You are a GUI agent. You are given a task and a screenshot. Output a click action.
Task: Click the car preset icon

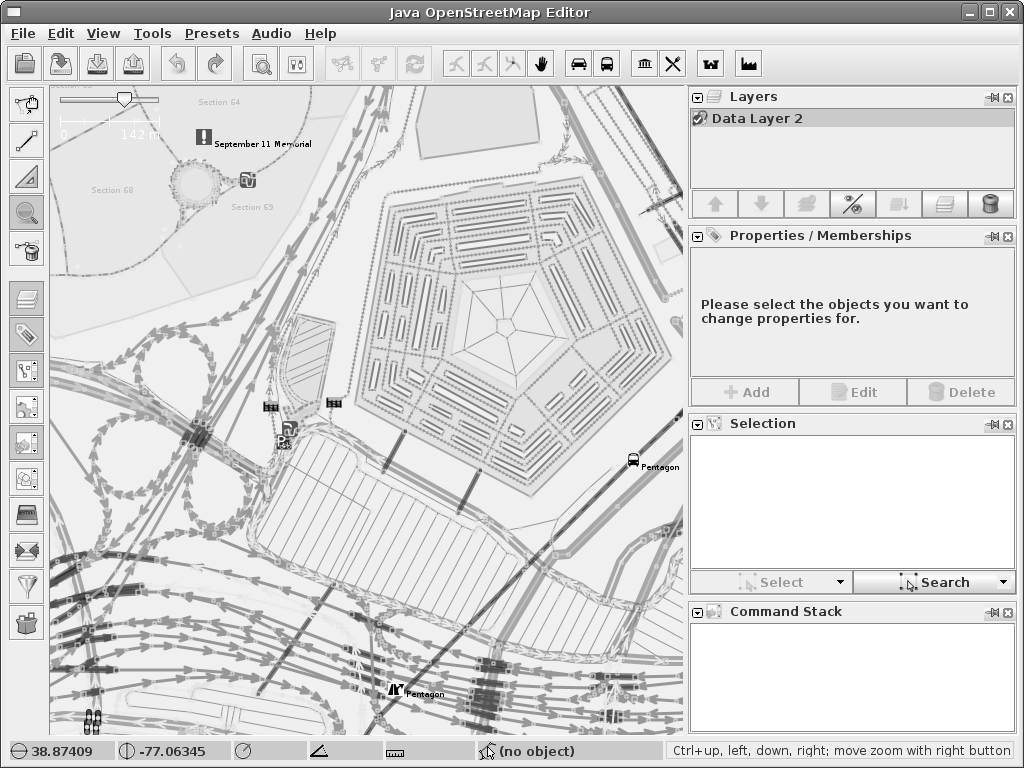pyautogui.click(x=578, y=64)
